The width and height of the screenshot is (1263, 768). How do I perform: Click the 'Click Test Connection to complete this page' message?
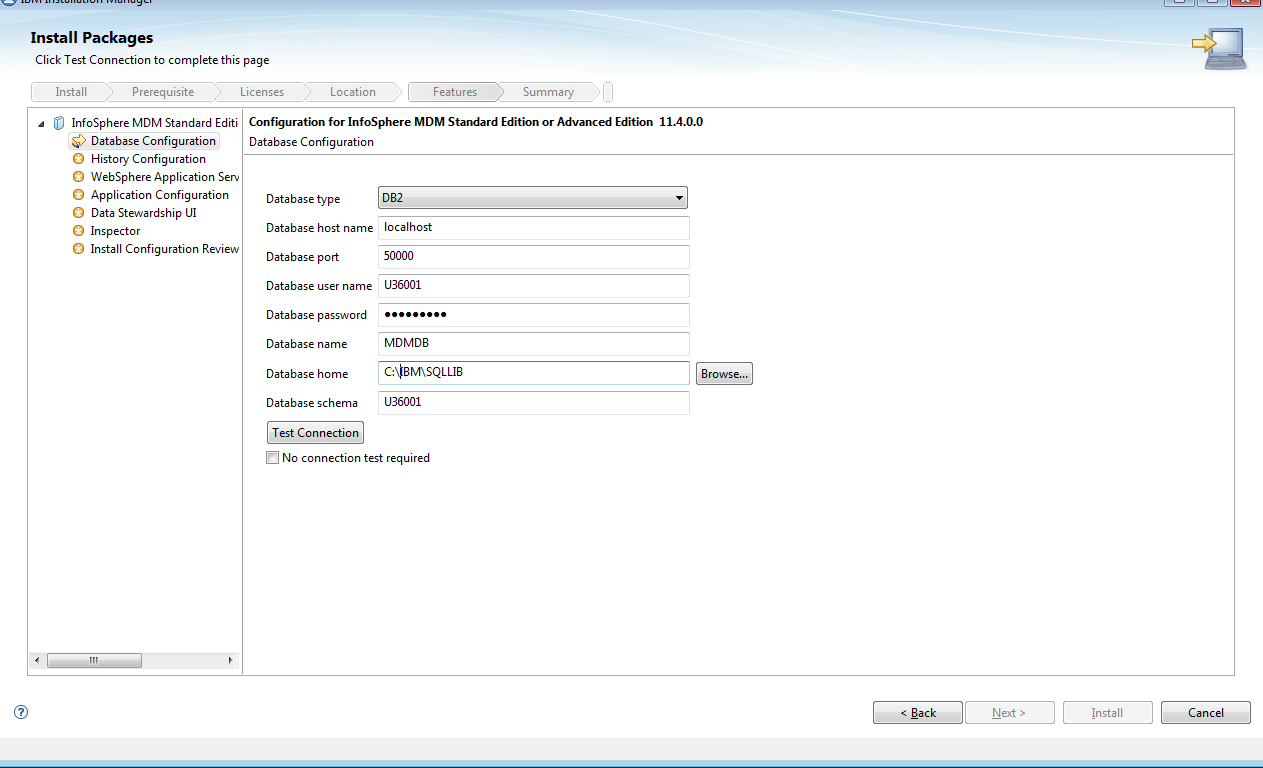tap(152, 60)
